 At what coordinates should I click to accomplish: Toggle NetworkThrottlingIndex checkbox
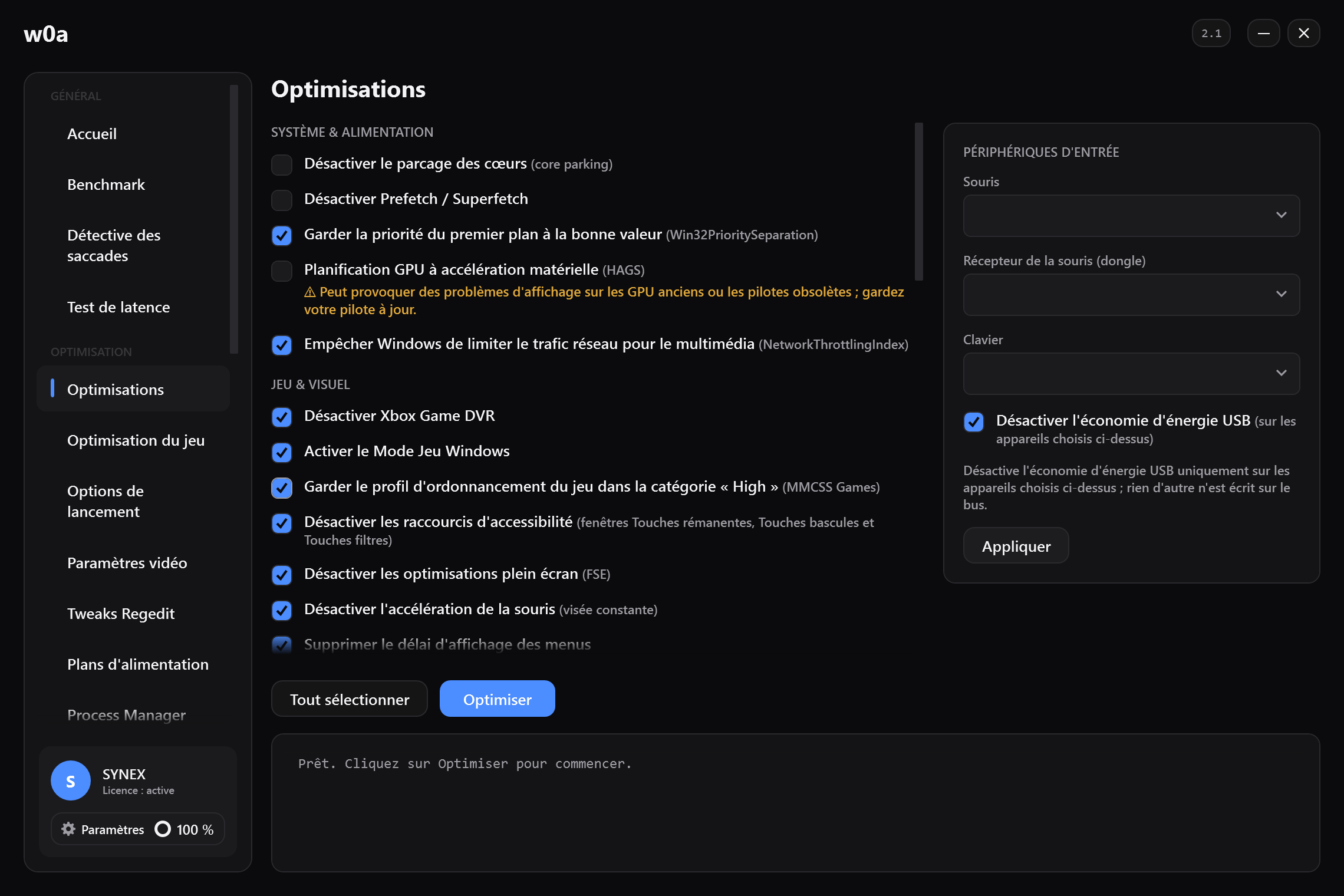(282, 345)
